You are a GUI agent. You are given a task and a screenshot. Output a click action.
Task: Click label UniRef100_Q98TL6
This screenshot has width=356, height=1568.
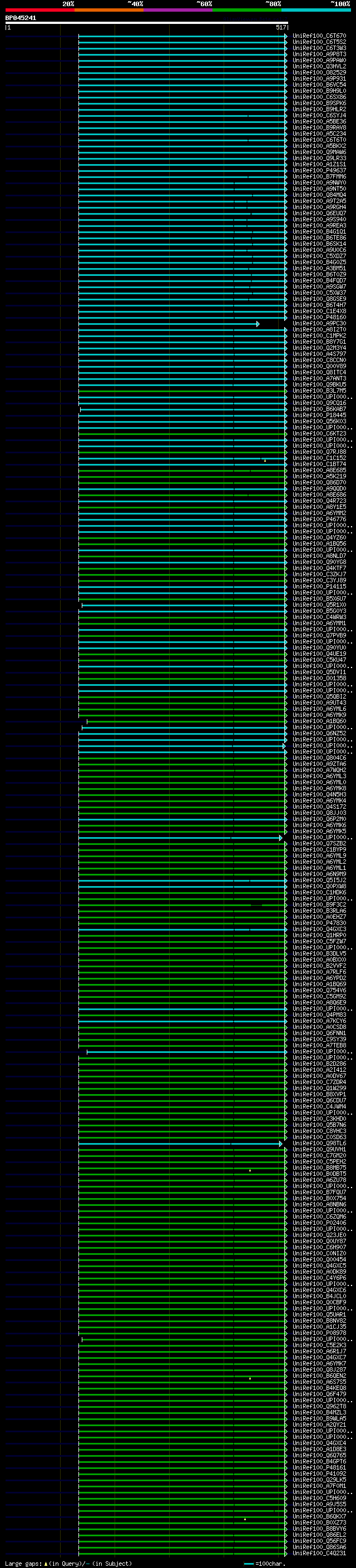coord(319,1143)
